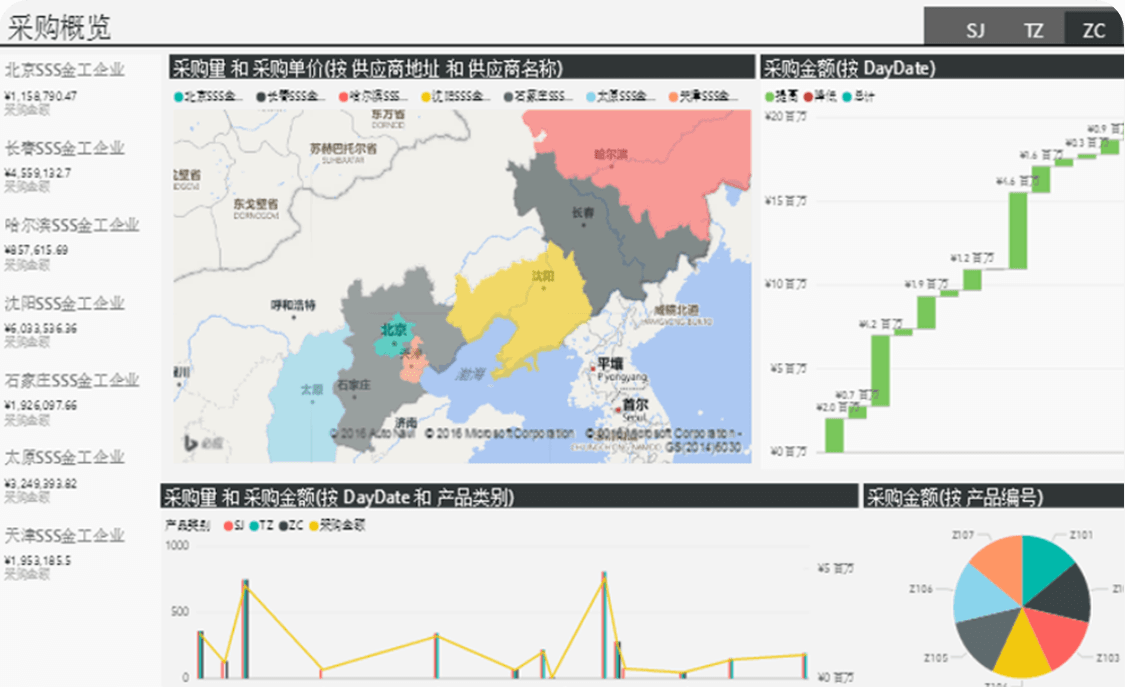The height and width of the screenshot is (687, 1125).
Task: Click the 采购金额(按 DayDate) chart title
Action: click(849, 68)
